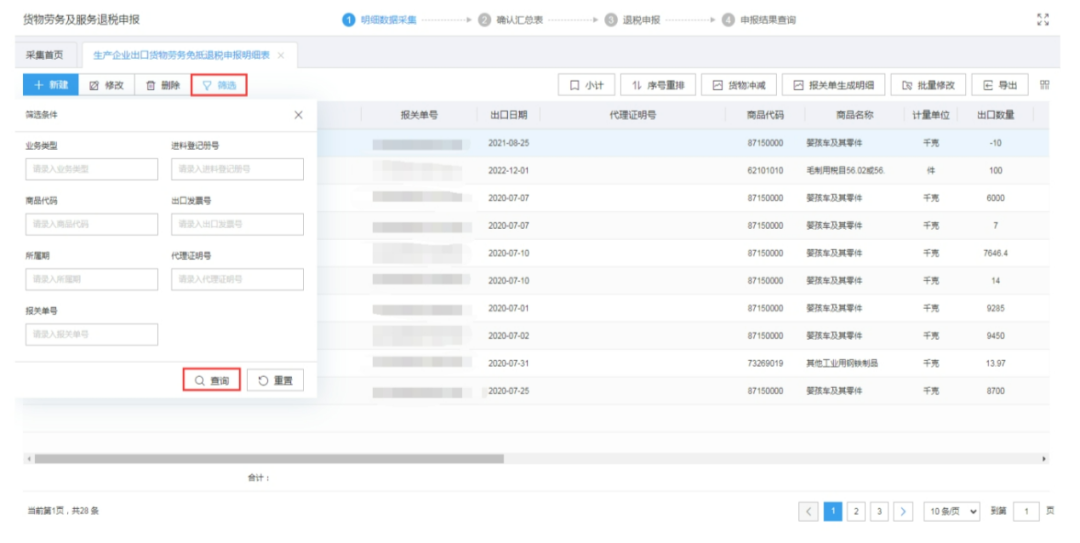
Task: Click the 导出 export button
Action: (x=1000, y=86)
